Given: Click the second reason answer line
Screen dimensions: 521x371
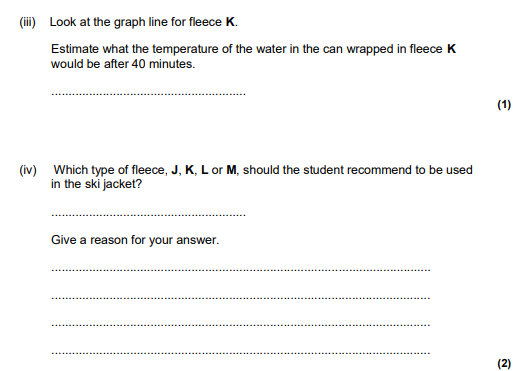Looking at the screenshot, I should point(241,298).
